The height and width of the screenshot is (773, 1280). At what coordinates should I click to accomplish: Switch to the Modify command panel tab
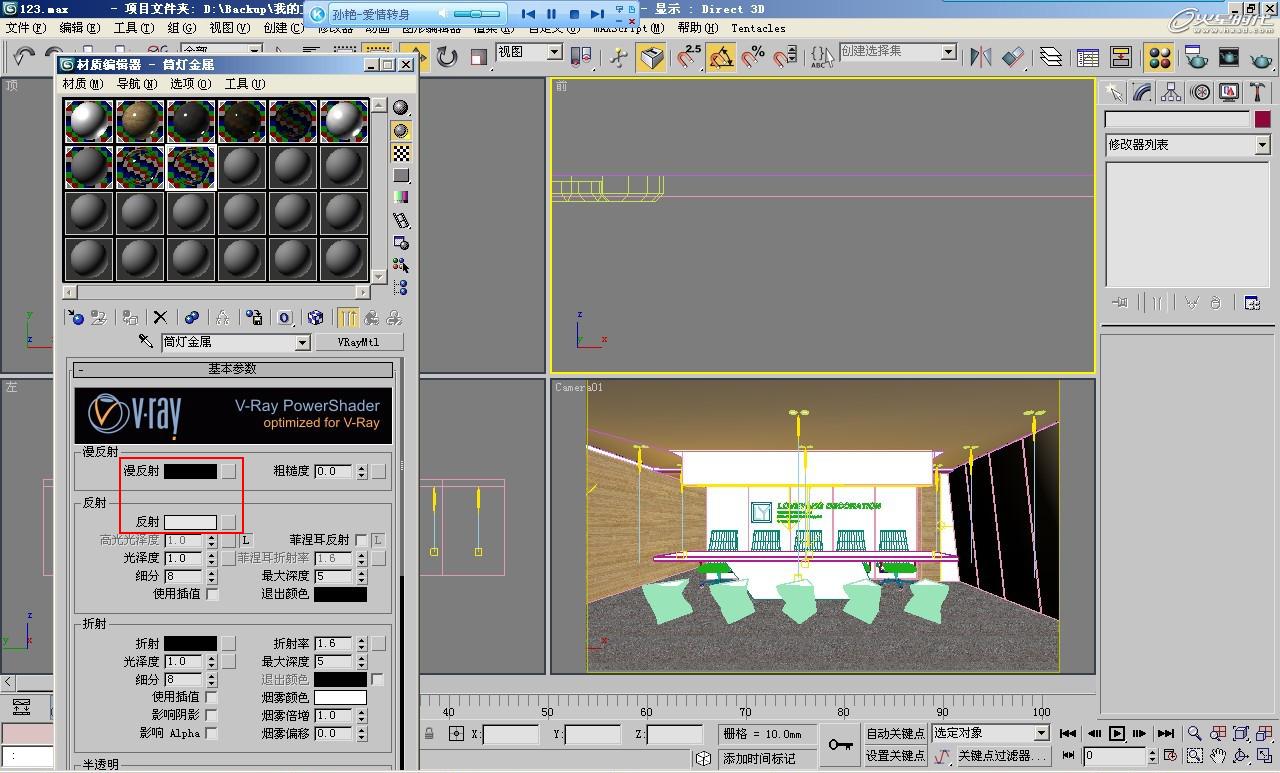click(x=1142, y=92)
